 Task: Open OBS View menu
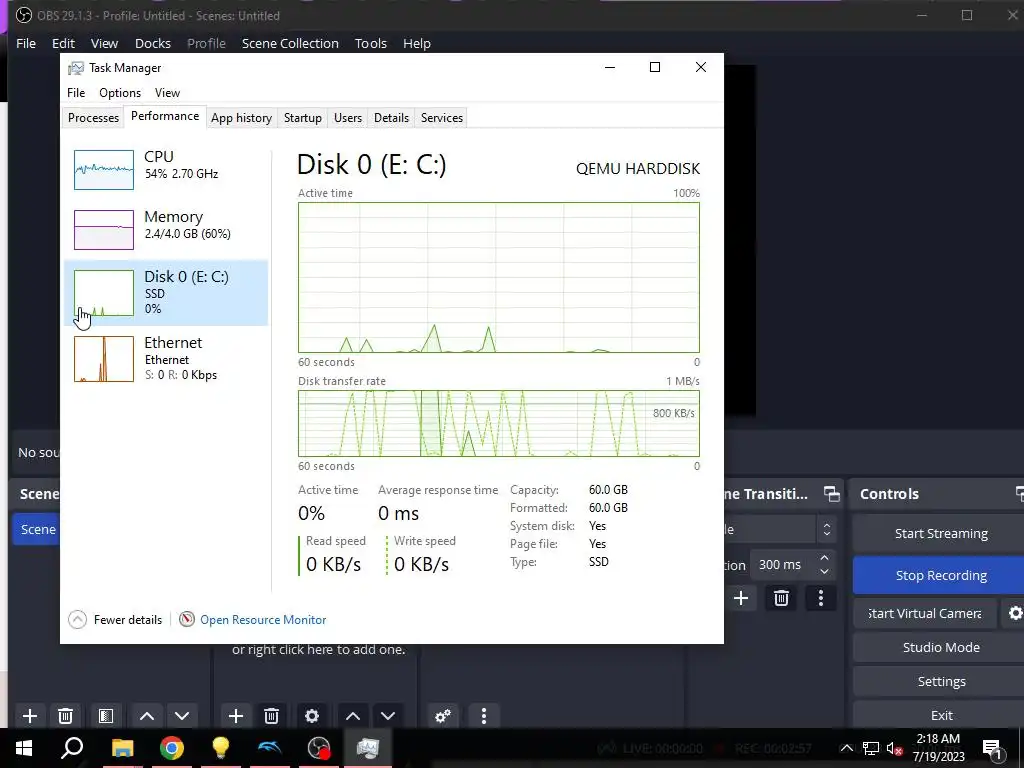[x=104, y=43]
